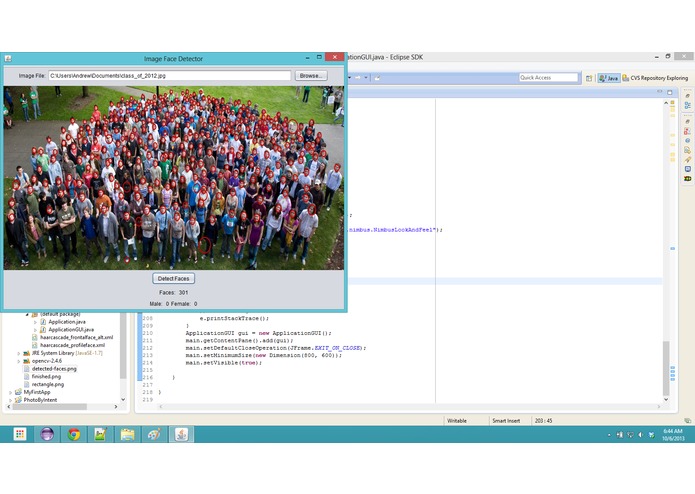Click line number 212 in the editor
695x494 pixels.
[x=147, y=348]
